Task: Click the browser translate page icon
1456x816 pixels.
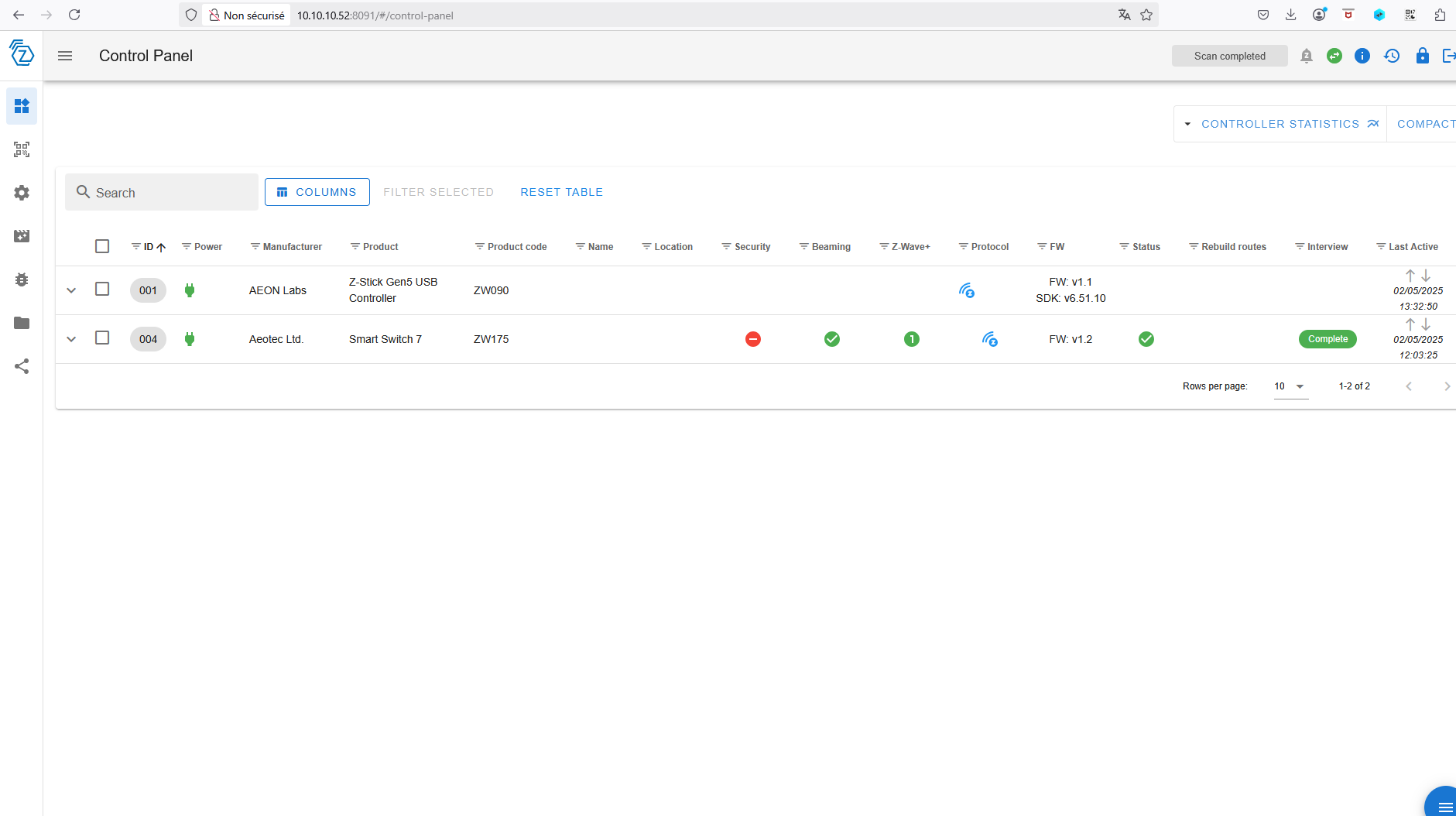Action: coord(1125,15)
